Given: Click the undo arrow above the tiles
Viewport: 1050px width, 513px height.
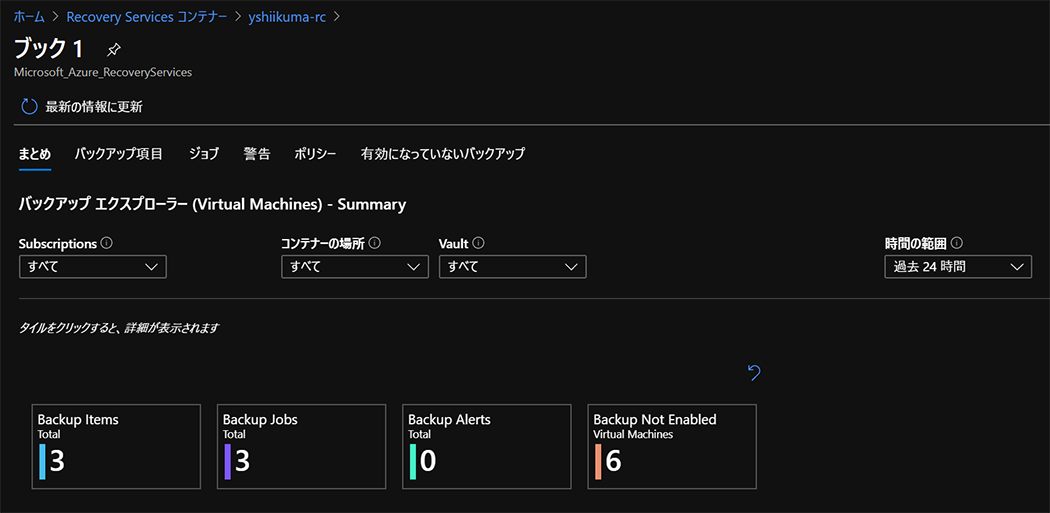Looking at the screenshot, I should (754, 372).
